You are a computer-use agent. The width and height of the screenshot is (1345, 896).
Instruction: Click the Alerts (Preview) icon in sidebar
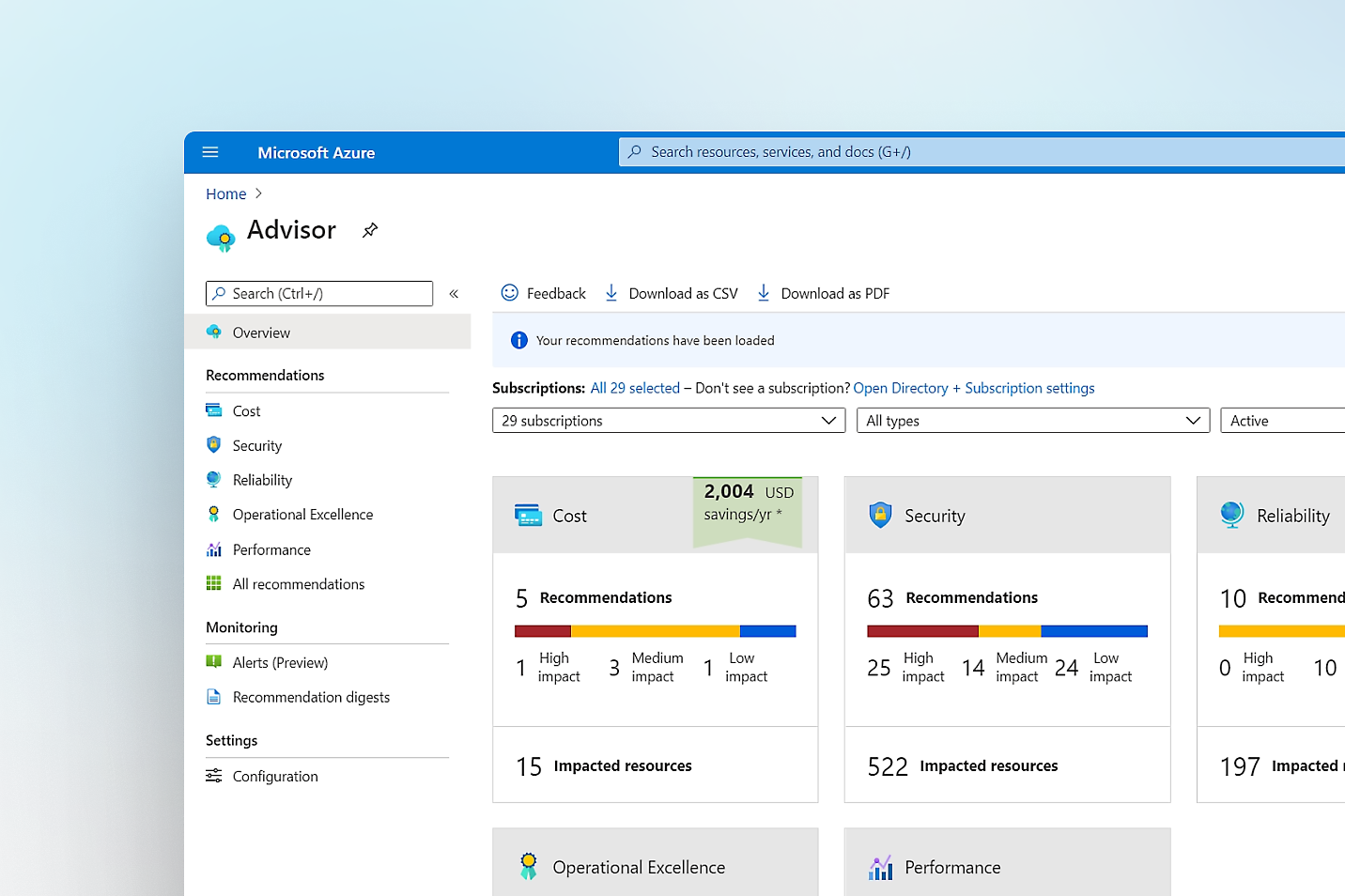pos(214,662)
